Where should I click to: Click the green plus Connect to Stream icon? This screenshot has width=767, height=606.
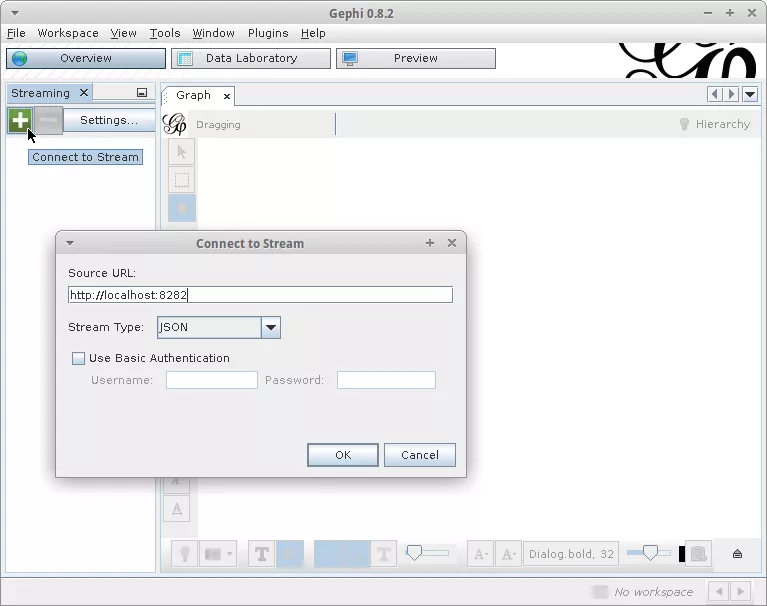pos(20,120)
